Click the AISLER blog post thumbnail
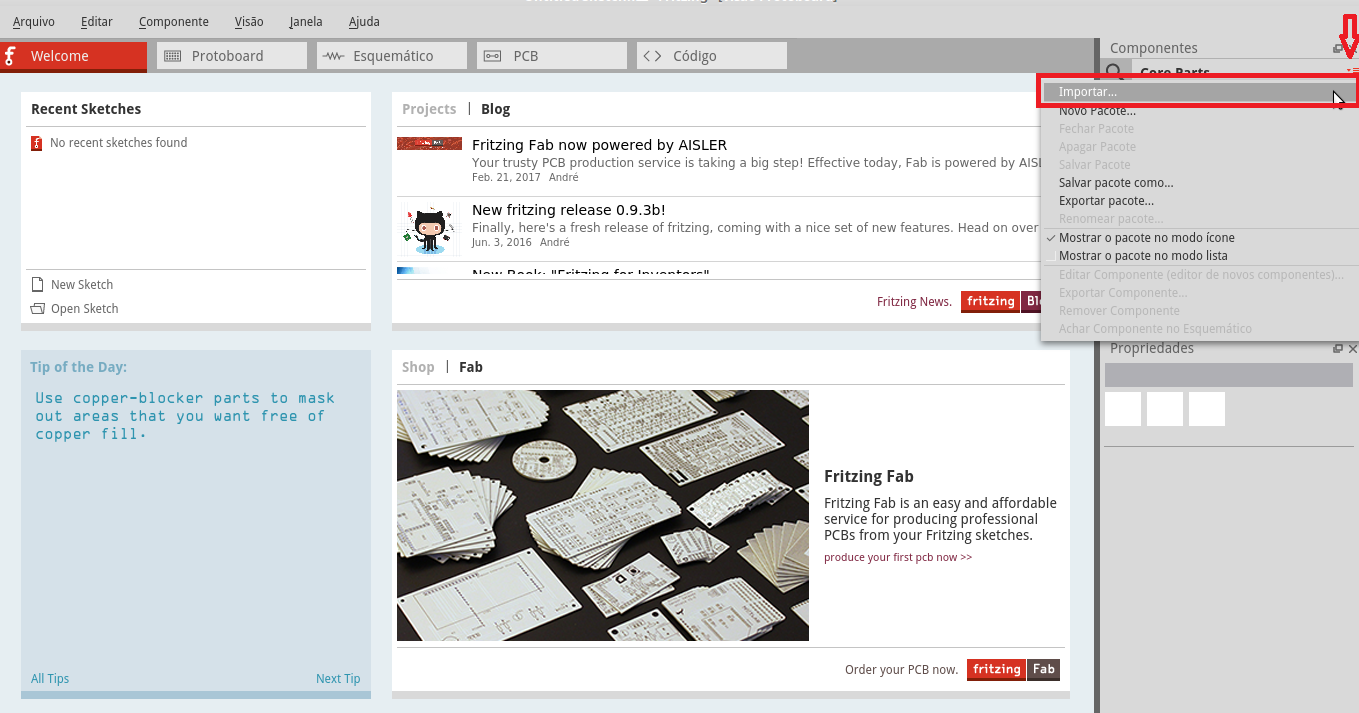Image resolution: width=1359 pixels, height=713 pixels. click(429, 144)
